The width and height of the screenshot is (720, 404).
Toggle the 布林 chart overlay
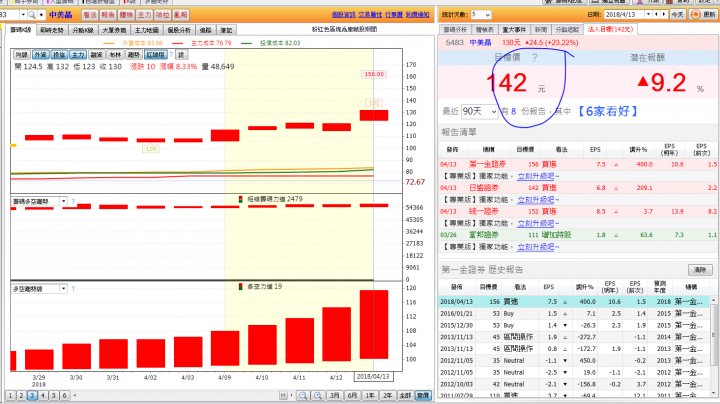tap(115, 55)
